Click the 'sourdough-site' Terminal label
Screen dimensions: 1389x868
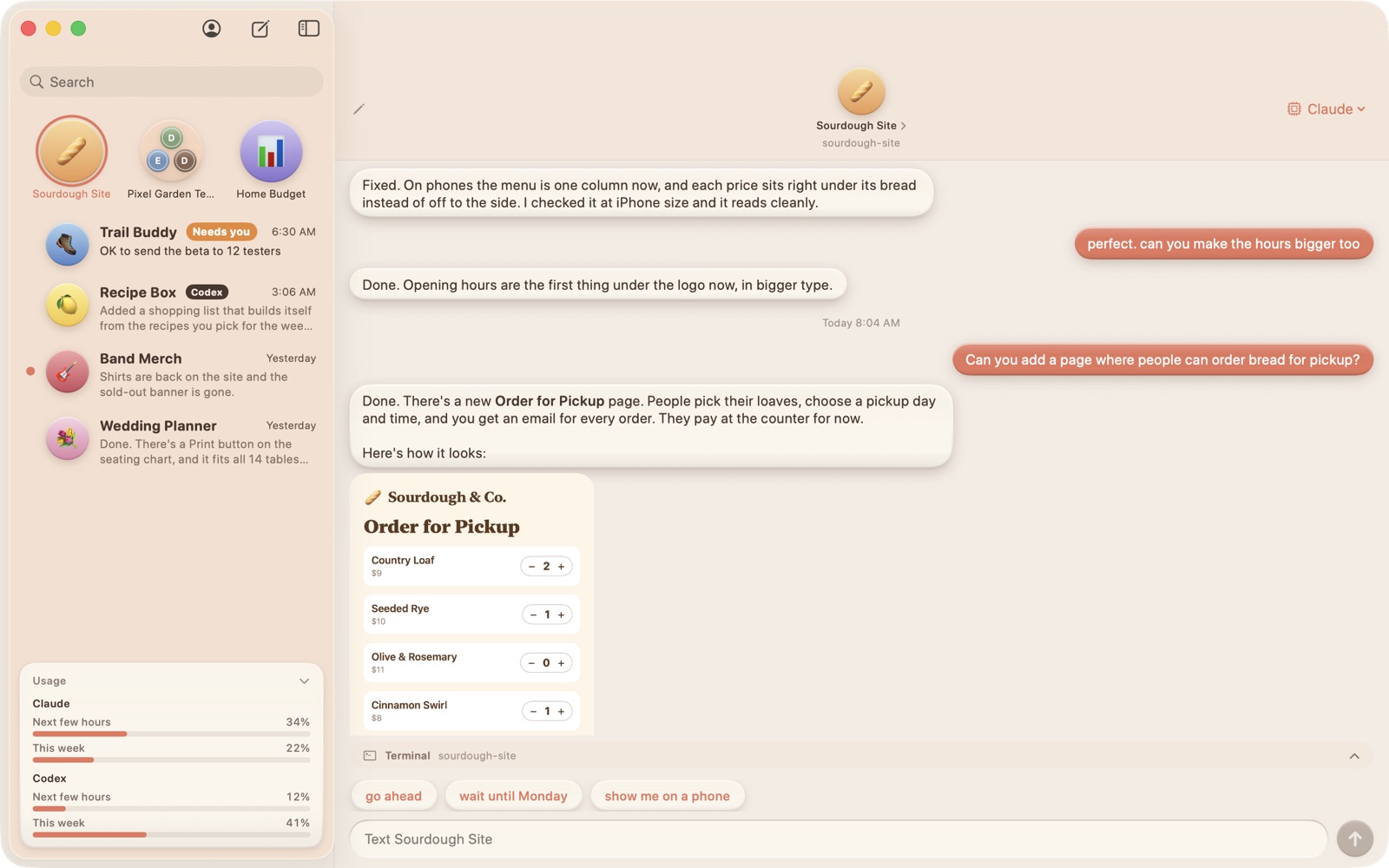(477, 756)
